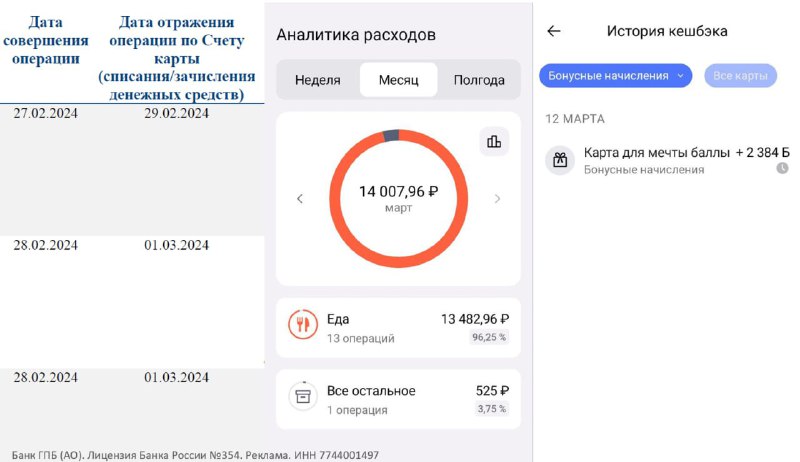Screen dimensions: 800x462
Task: Switch to the Полгода period
Action: coord(479,80)
